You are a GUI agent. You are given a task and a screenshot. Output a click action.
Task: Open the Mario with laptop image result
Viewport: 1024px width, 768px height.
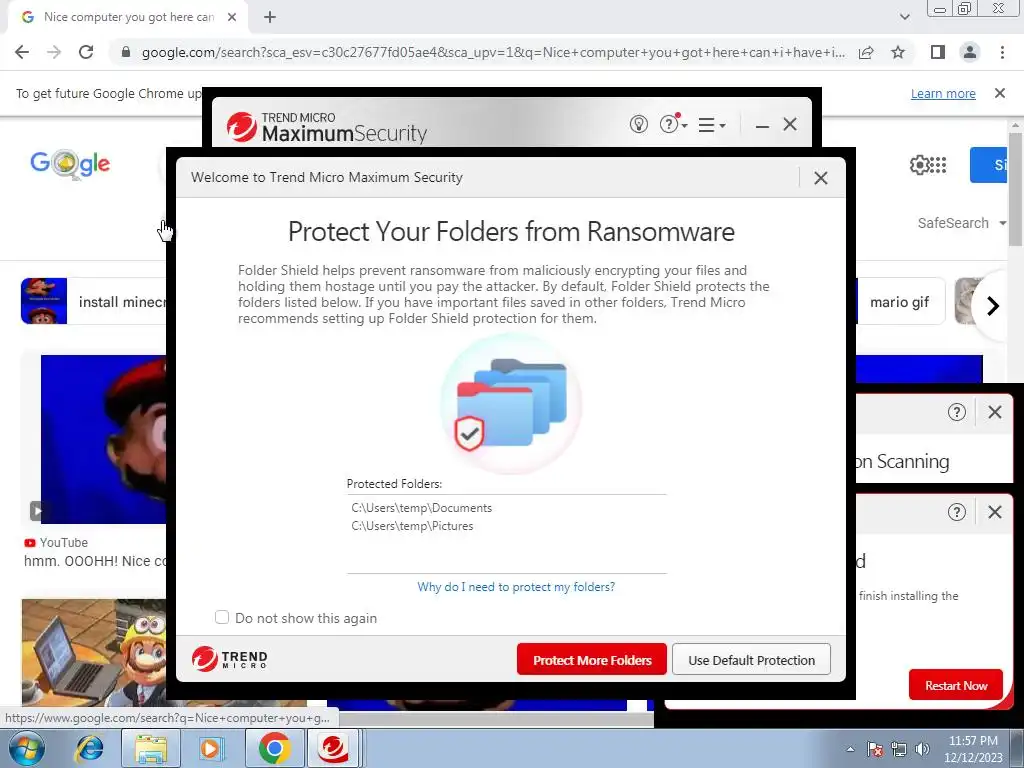tap(94, 652)
